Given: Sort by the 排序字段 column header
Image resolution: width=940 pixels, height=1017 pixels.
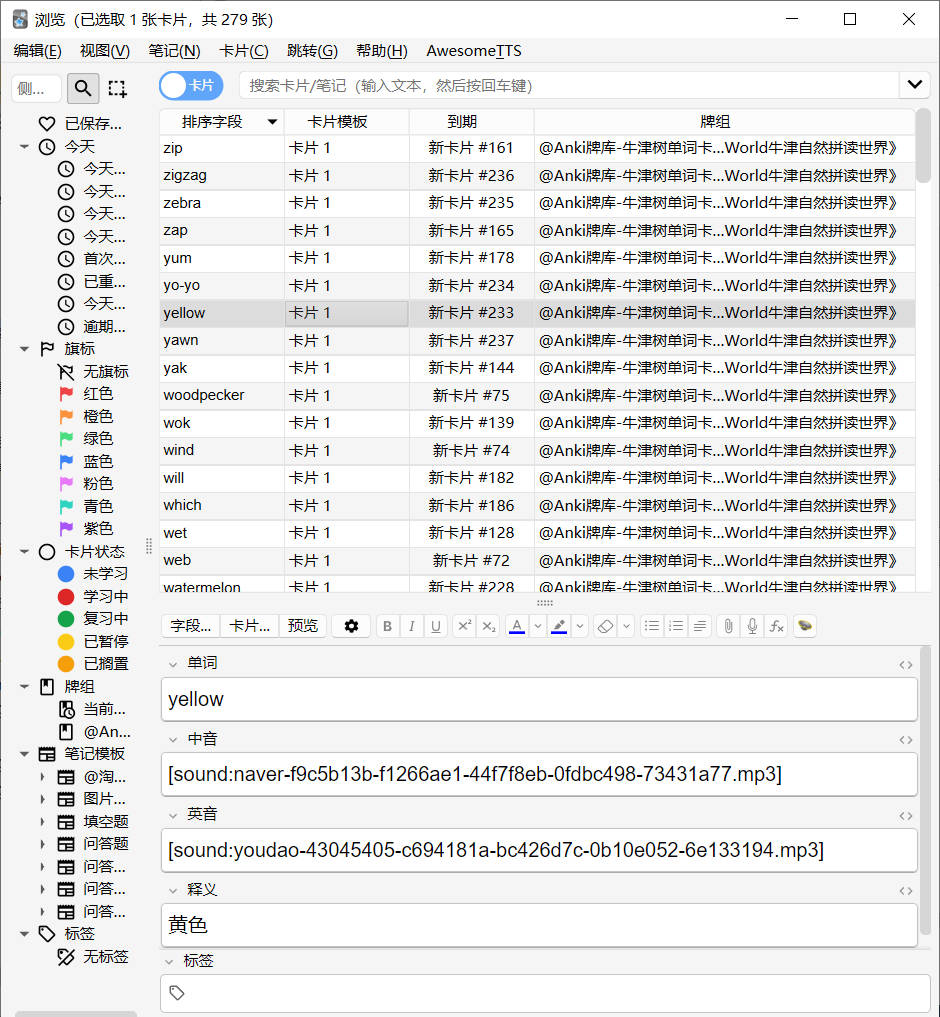Looking at the screenshot, I should click(221, 121).
